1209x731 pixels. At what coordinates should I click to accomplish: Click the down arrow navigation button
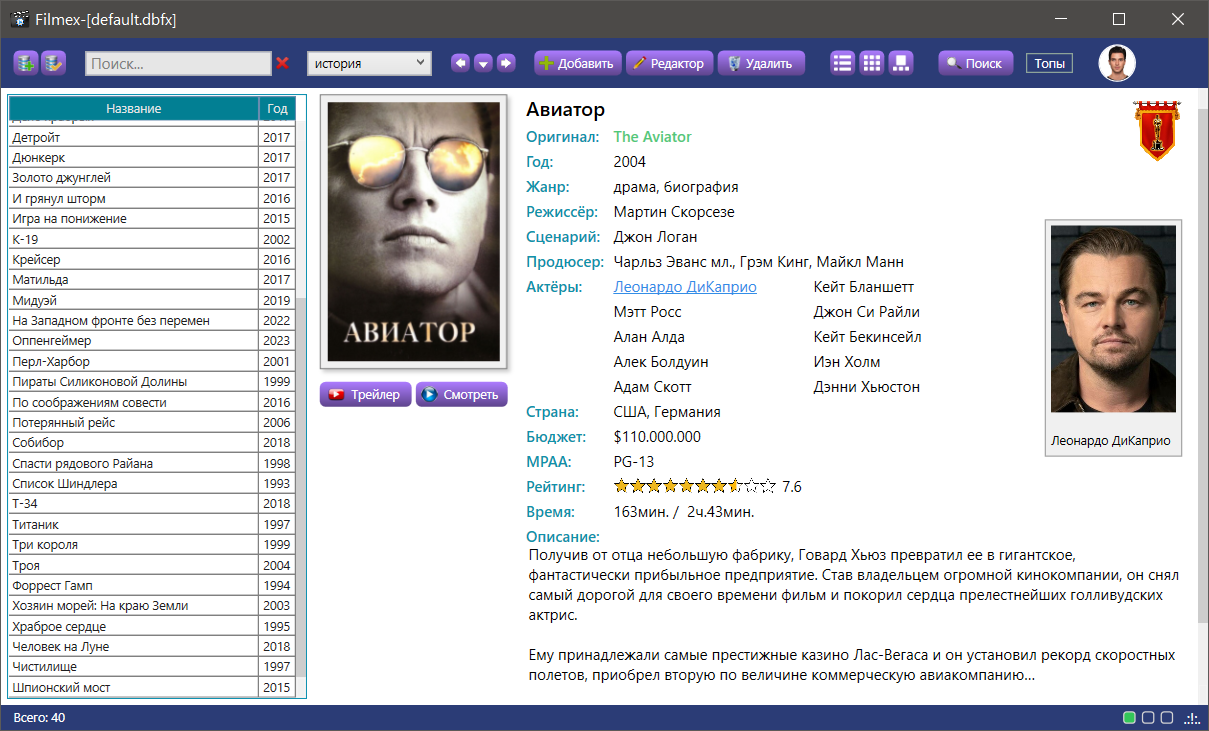(x=483, y=63)
